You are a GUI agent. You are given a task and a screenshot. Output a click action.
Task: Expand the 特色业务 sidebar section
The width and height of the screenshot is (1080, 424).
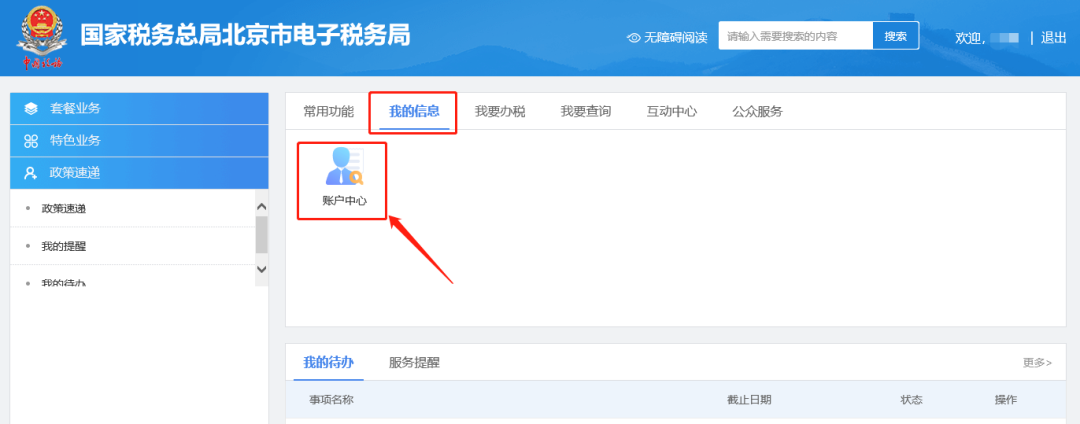[x=140, y=141]
